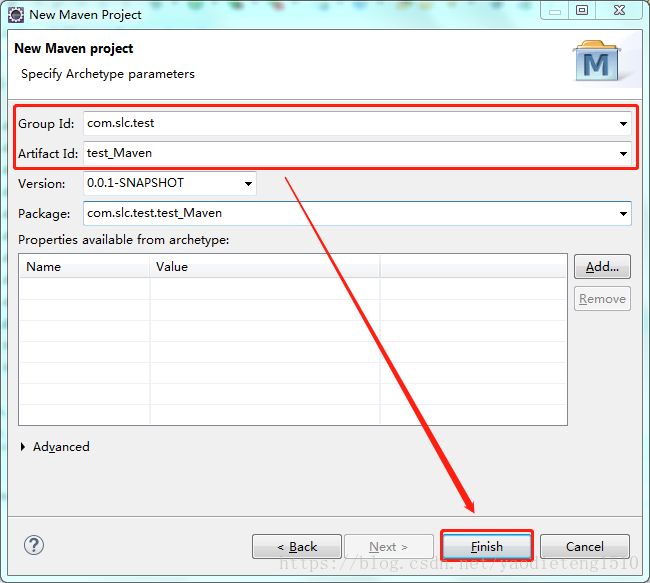This screenshot has height=583, width=650.
Task: Minimize the New Maven Project window
Action: click(x=555, y=10)
